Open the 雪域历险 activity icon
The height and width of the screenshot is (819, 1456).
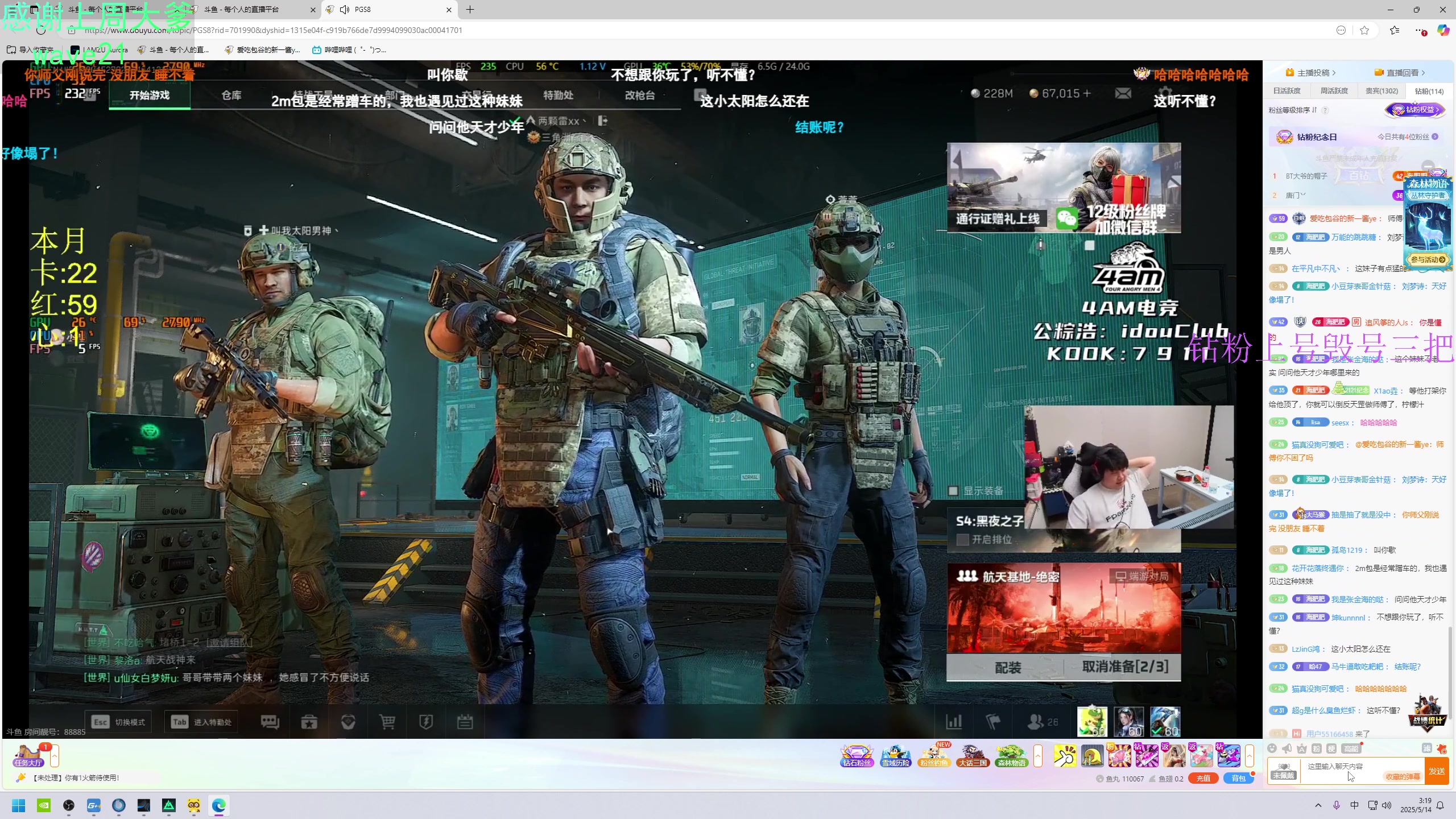895,756
